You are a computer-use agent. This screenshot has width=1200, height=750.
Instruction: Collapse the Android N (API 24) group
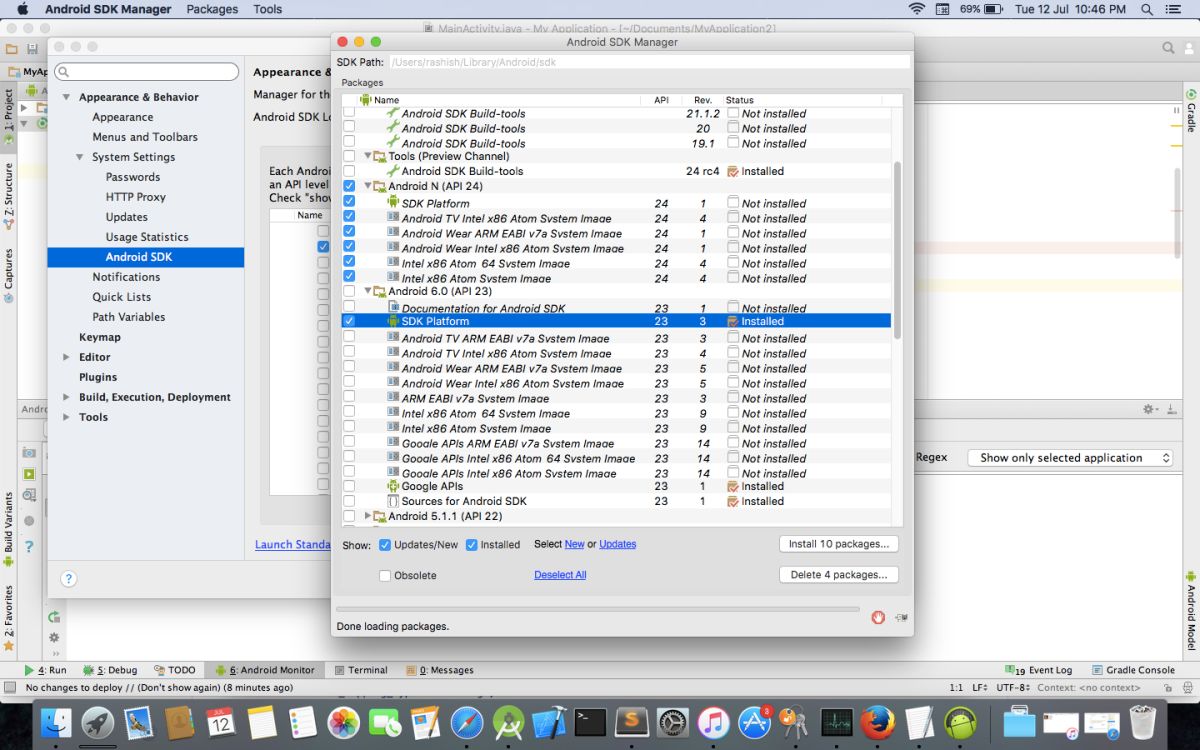click(x=368, y=186)
